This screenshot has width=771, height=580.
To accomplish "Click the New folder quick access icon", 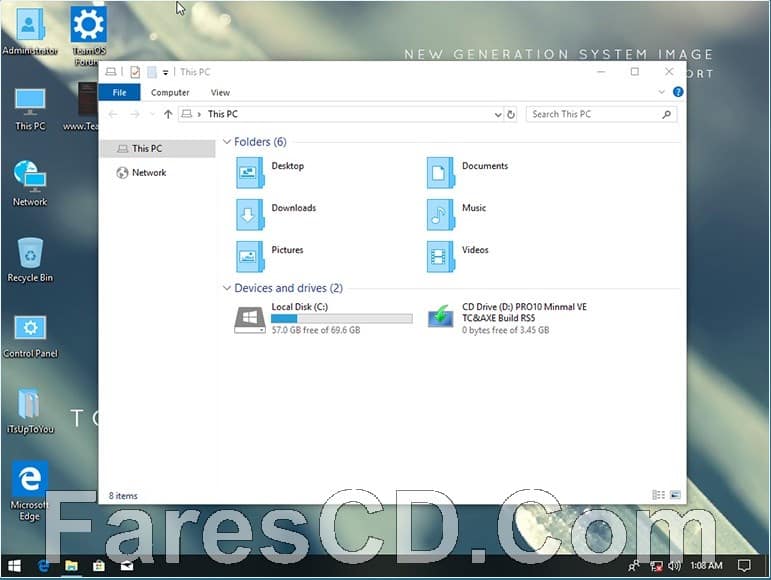I will click(x=152, y=72).
